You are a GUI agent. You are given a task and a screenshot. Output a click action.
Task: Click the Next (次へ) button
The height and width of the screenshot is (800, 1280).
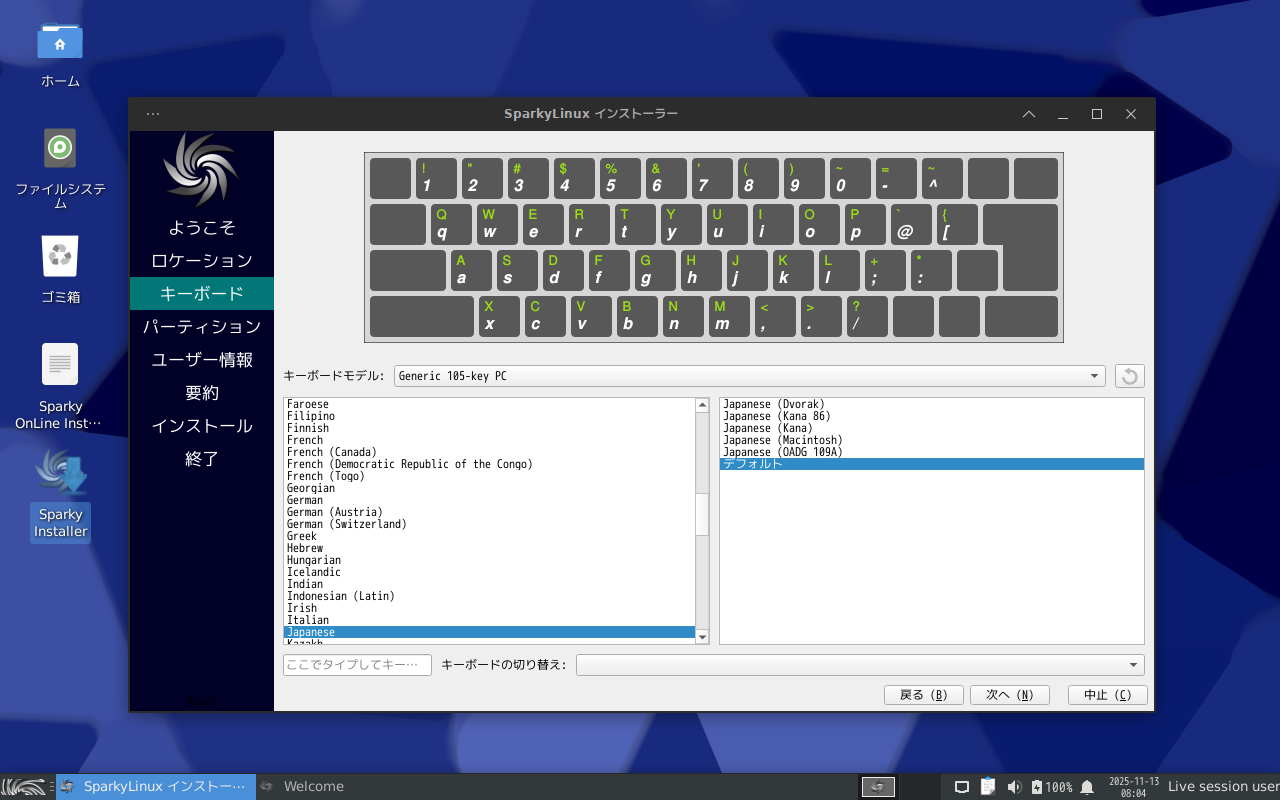pyautogui.click(x=1008, y=695)
